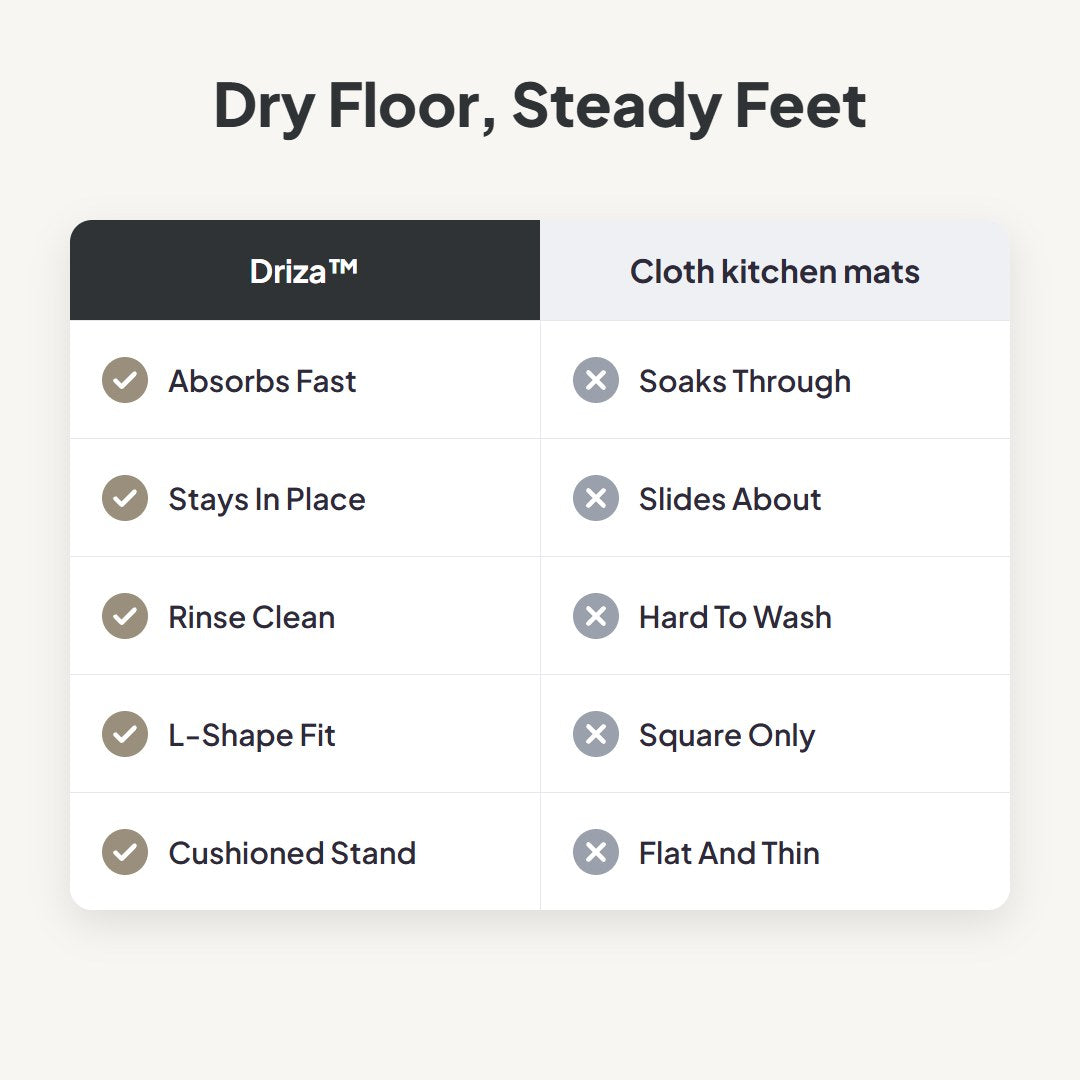Click the checkmark icon beside Stays In Place

click(x=125, y=498)
